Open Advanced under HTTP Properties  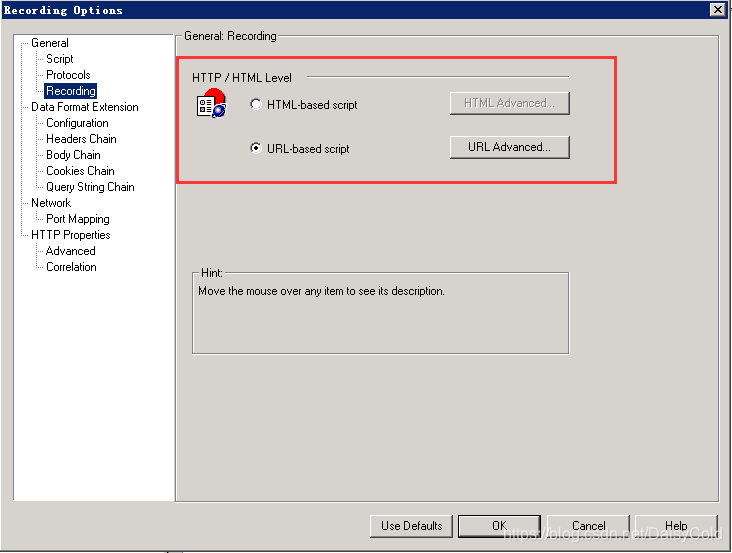point(71,251)
